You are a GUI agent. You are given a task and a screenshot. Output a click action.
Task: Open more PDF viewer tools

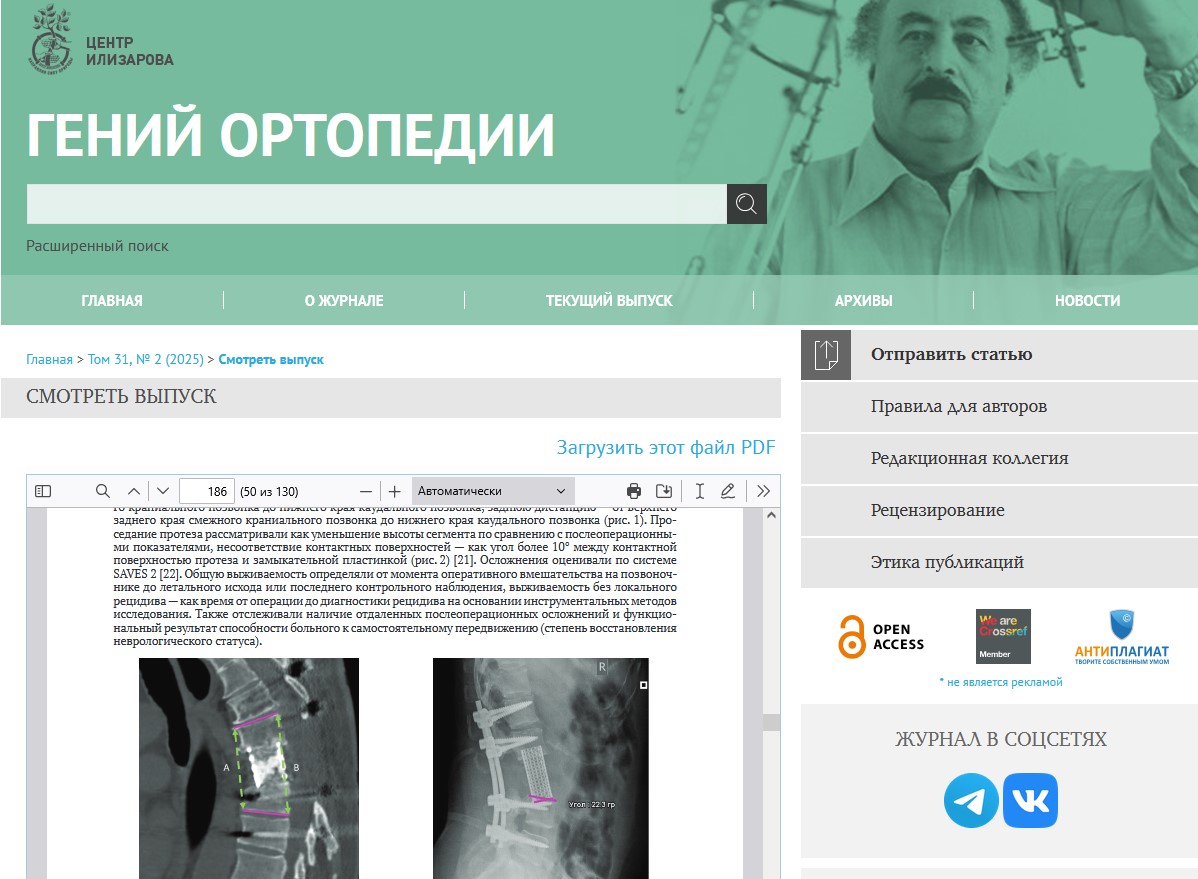(763, 491)
